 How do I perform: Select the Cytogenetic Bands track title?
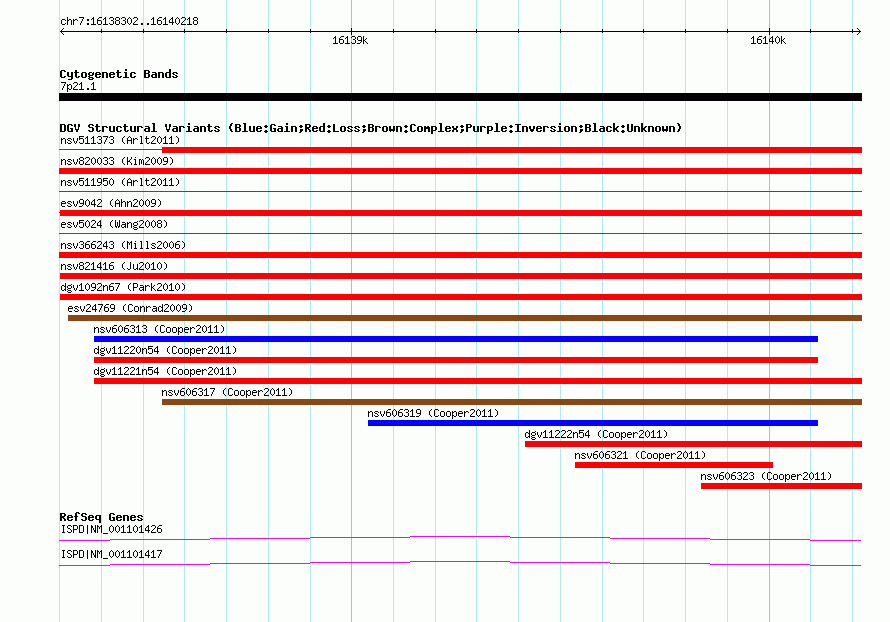[x=119, y=74]
